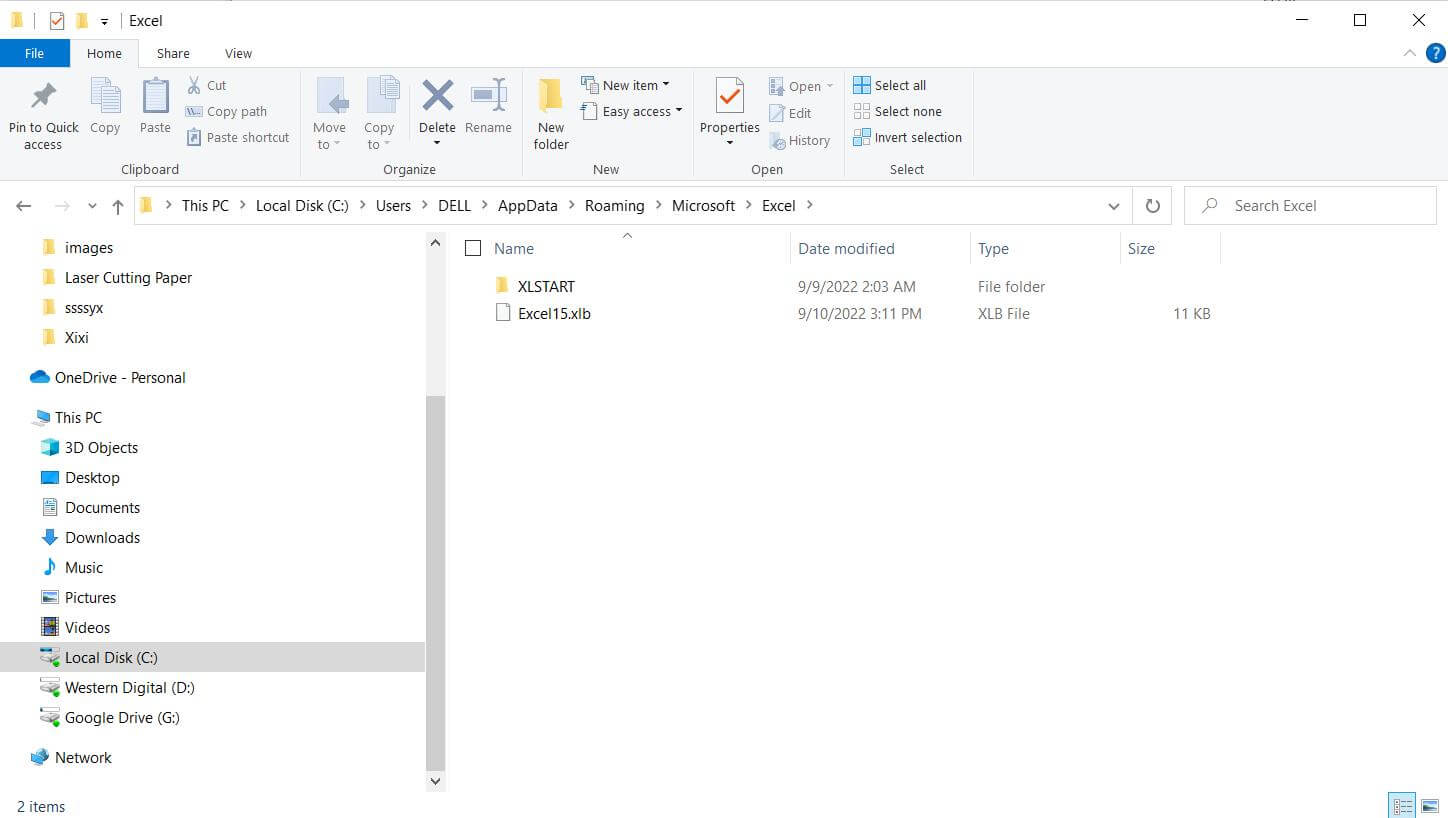Switch to the Share ribbon tab
Viewport: 1448px width, 818px height.
173,53
